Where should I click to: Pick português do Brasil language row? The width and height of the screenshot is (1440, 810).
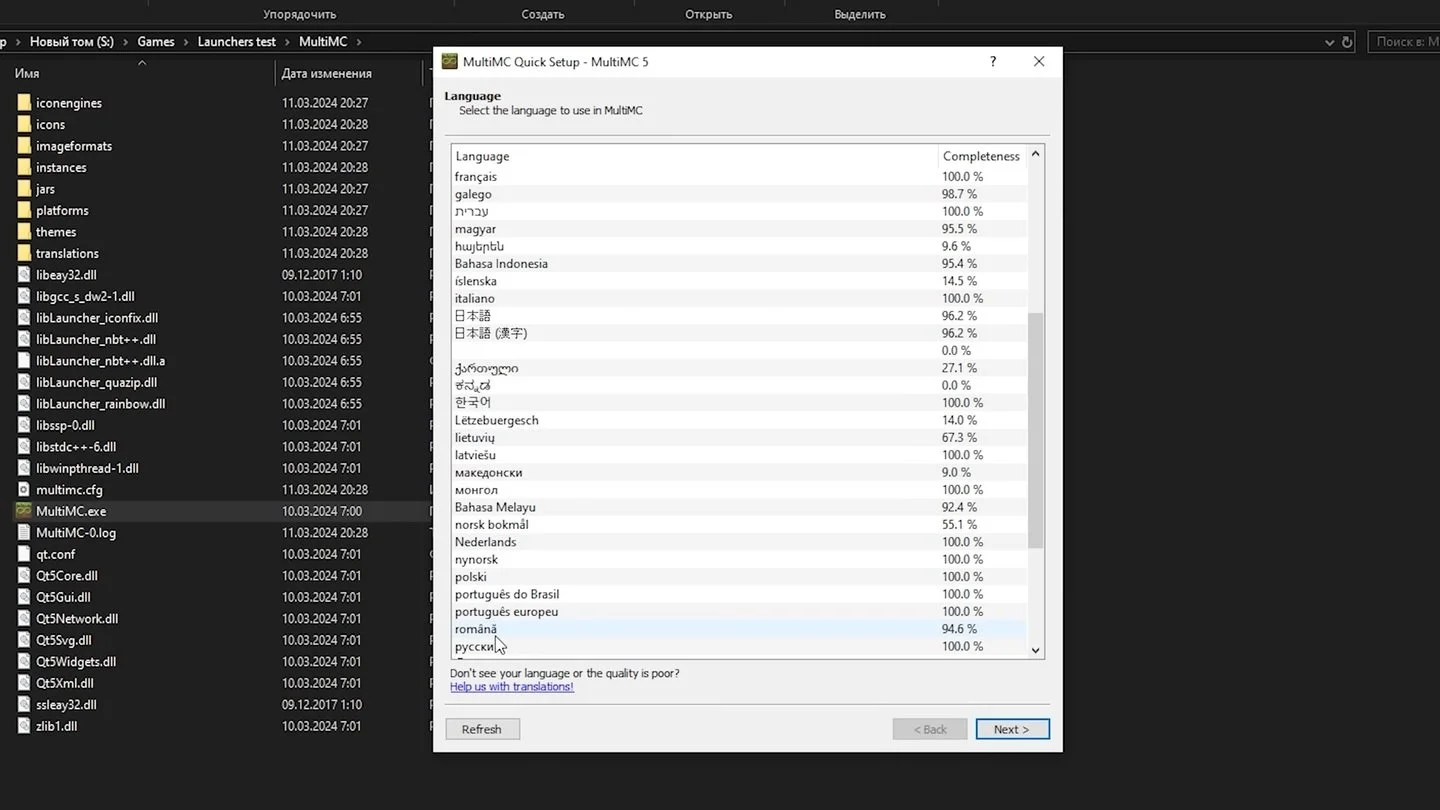tap(739, 594)
